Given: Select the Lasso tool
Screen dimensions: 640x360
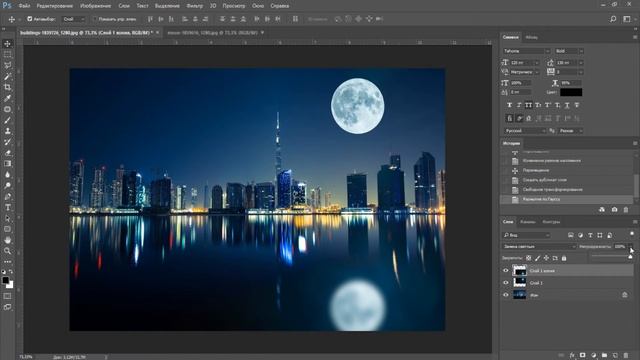Looking at the screenshot, I should (7, 65).
